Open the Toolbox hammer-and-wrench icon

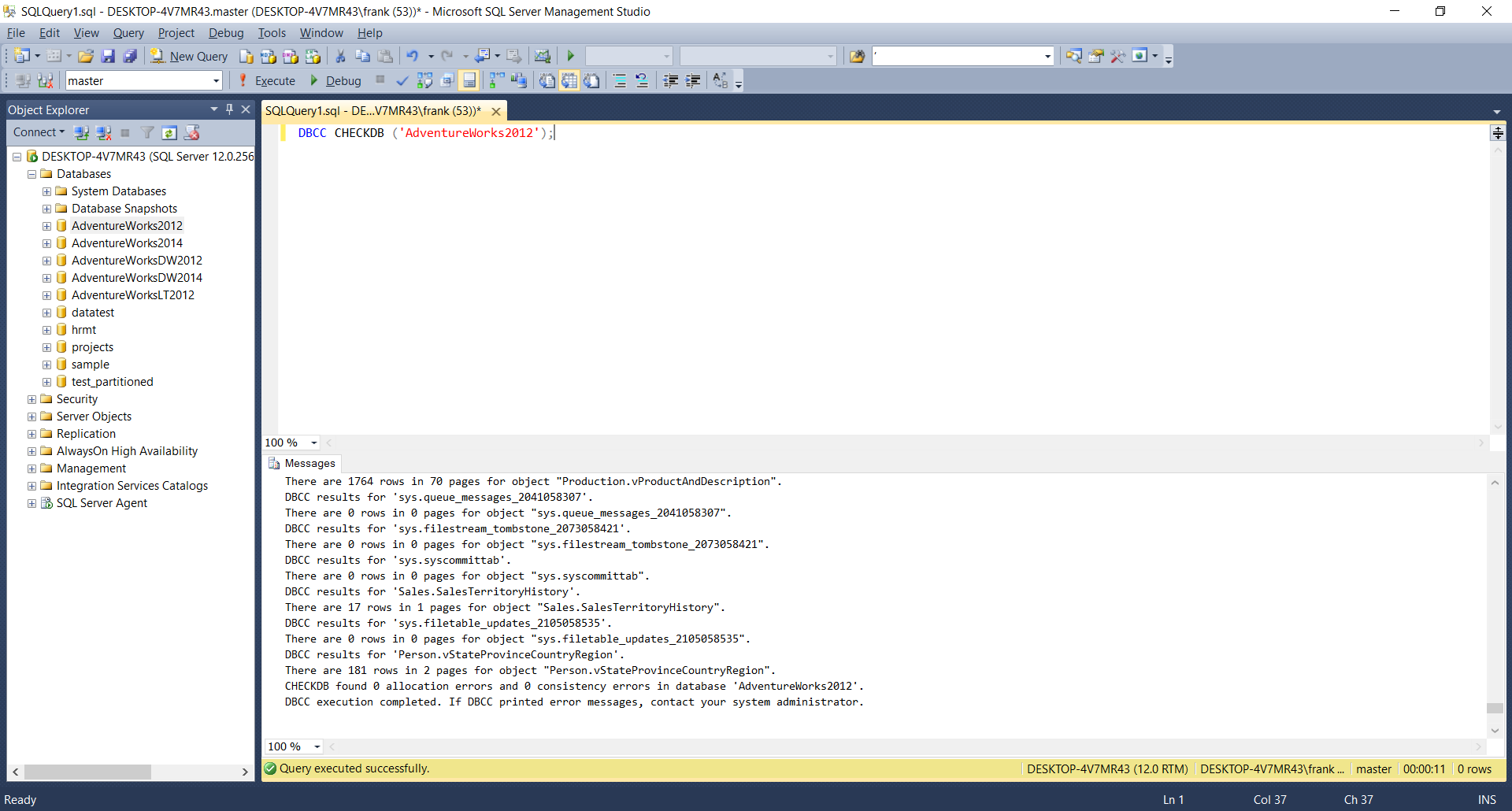coord(1117,56)
